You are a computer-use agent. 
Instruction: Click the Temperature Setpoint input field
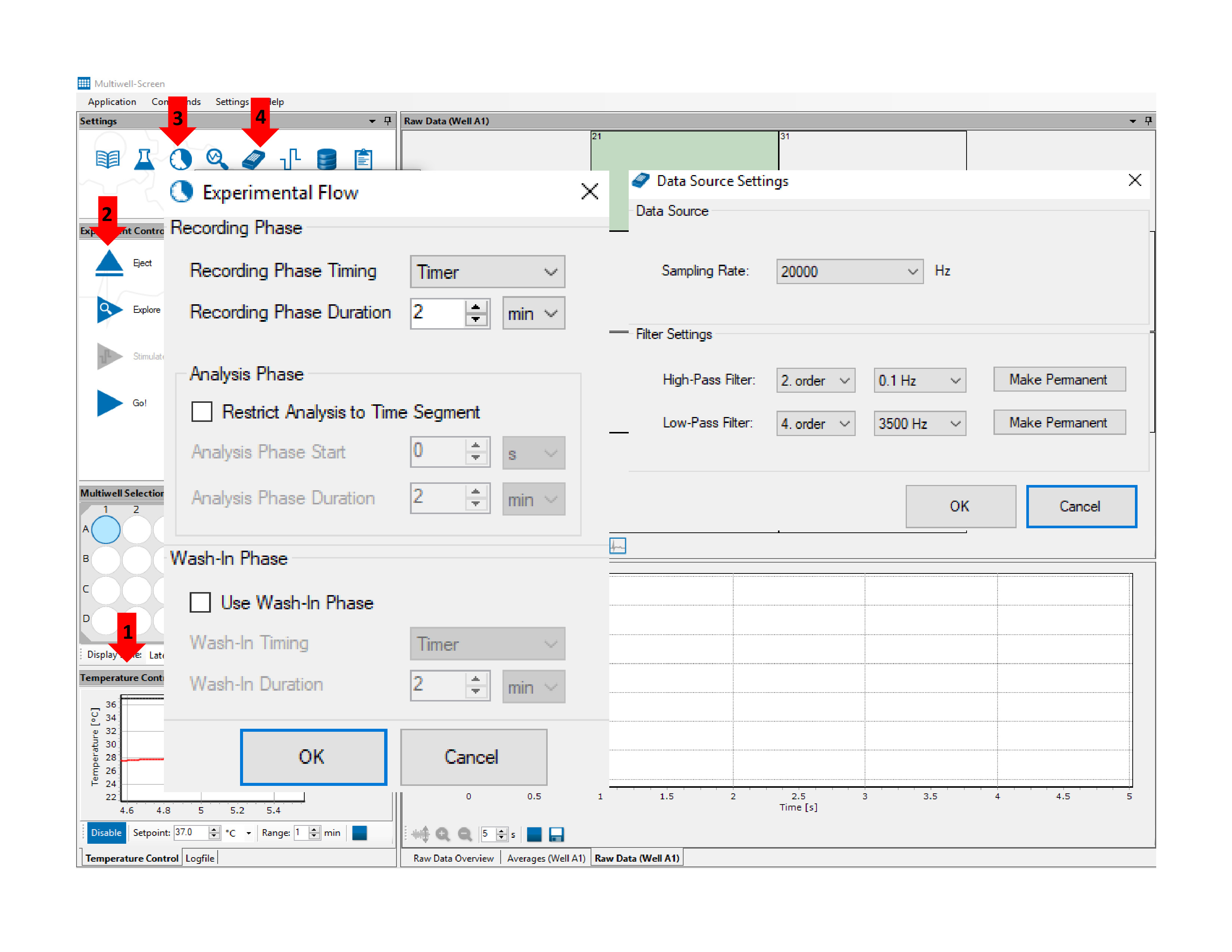(x=190, y=833)
